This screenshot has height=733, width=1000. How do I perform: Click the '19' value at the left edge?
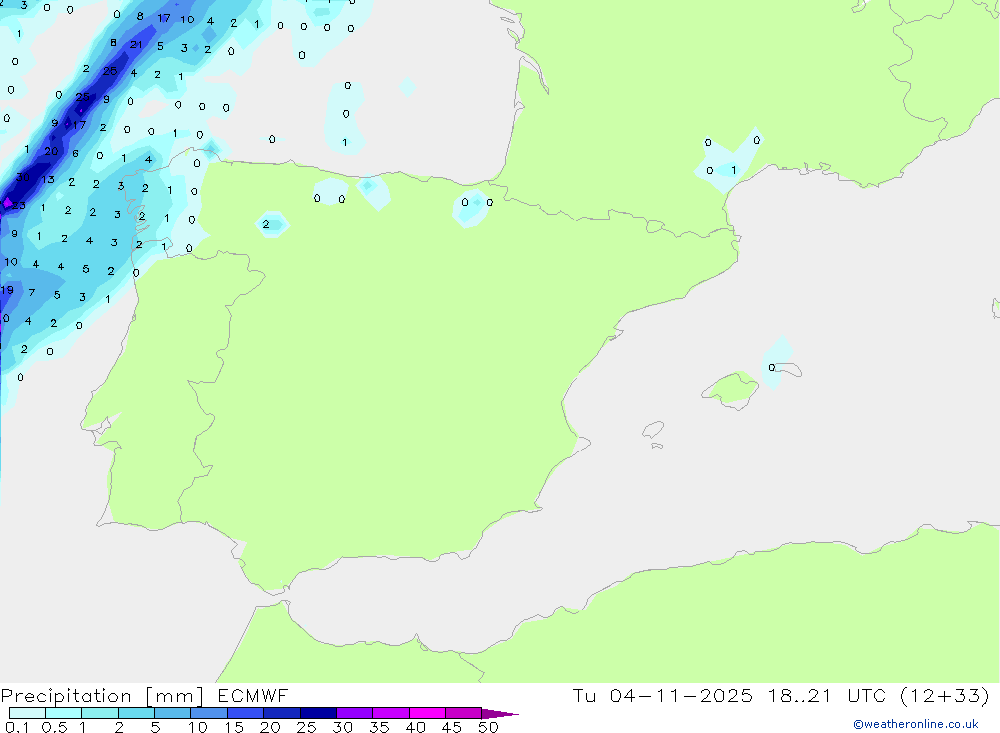tap(7, 290)
